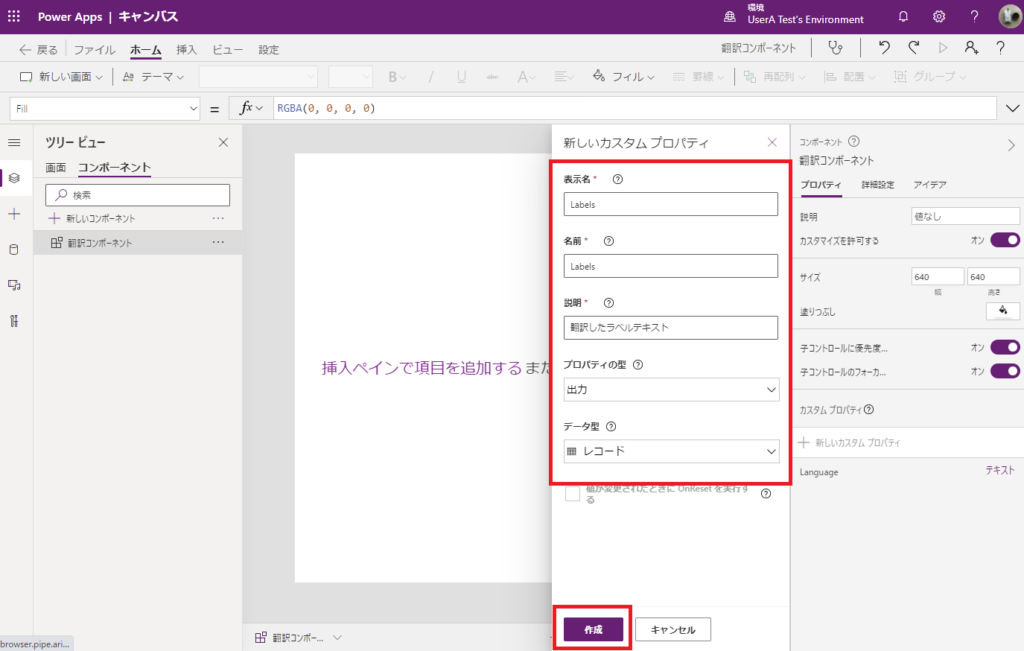
Task: Close the new custom property pane
Action: pos(772,142)
